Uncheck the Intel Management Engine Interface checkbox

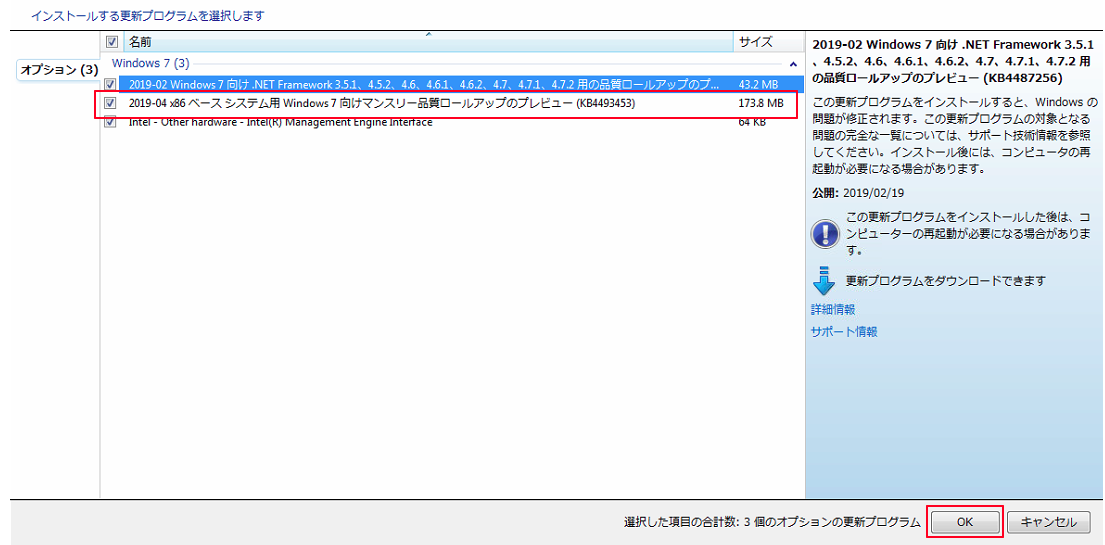pyautogui.click(x=111, y=122)
